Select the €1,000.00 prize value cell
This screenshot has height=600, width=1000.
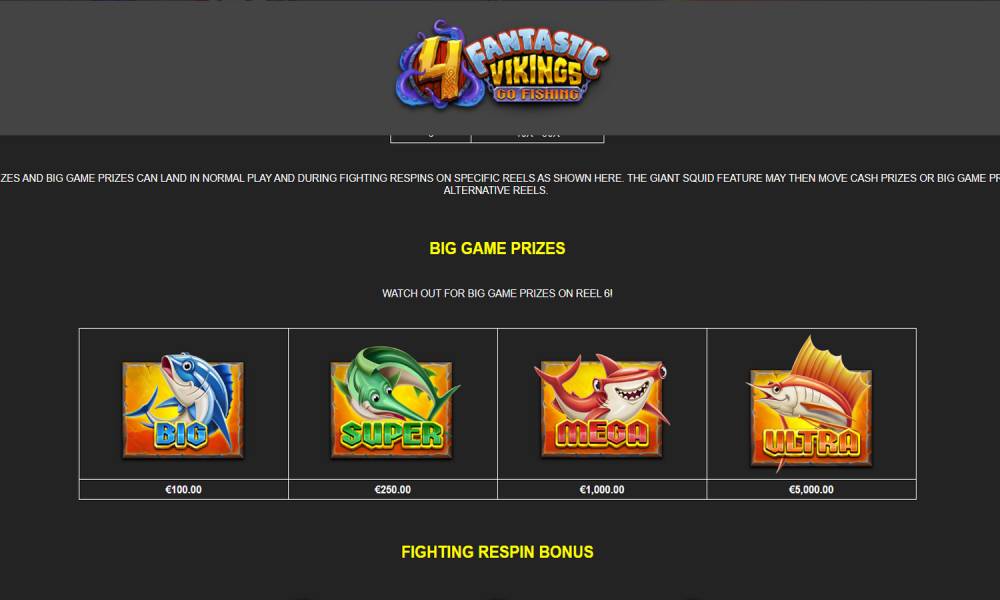(x=602, y=490)
